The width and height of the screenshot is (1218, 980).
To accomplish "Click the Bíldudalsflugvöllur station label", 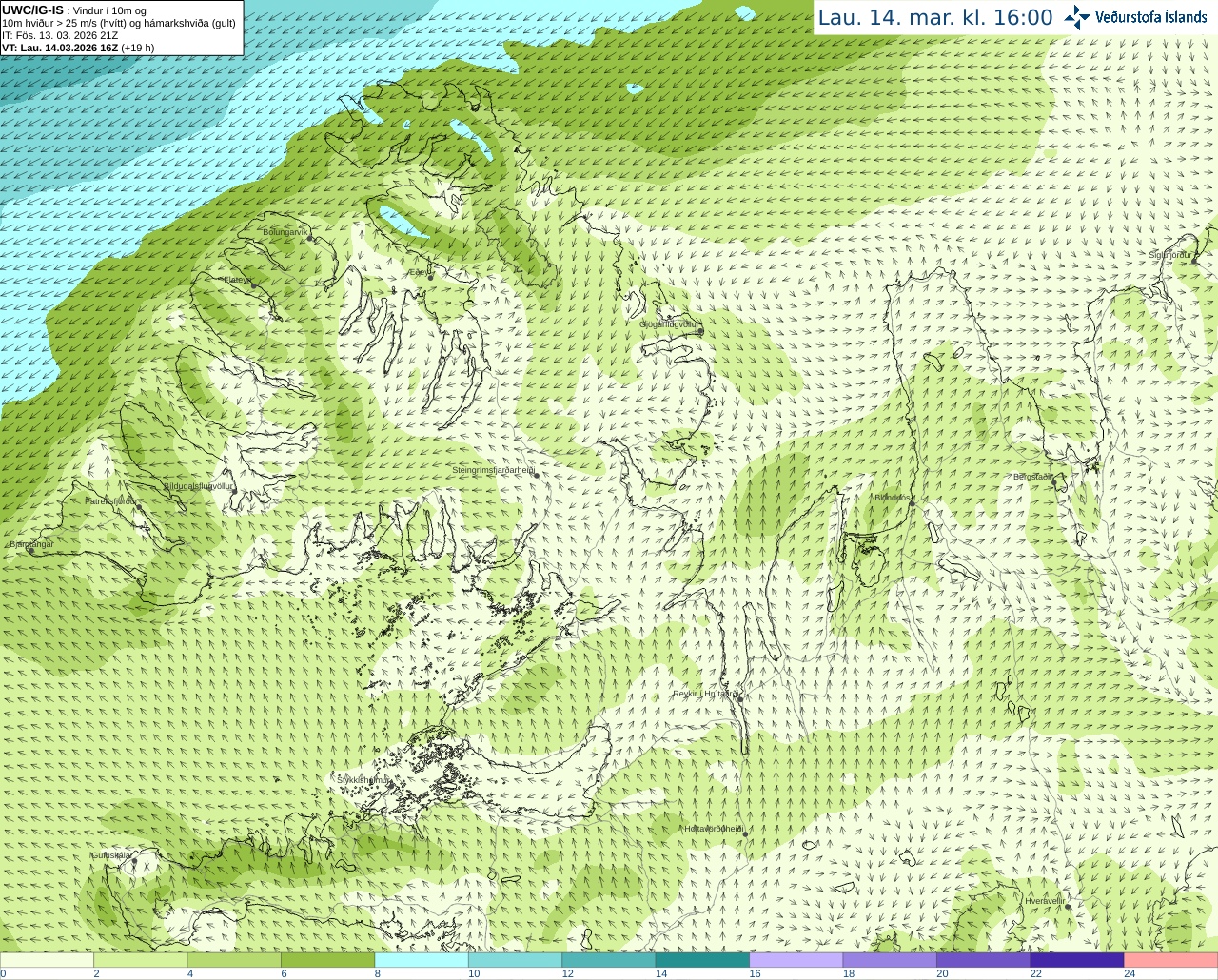I will click(199, 485).
